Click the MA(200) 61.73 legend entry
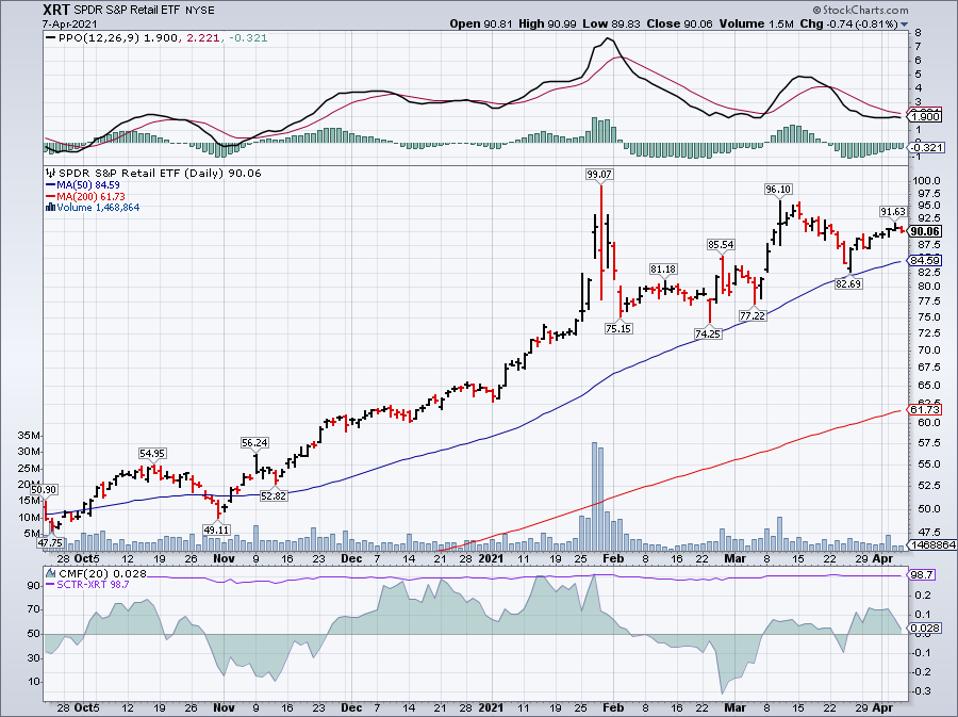This screenshot has height=717, width=958. [90, 197]
